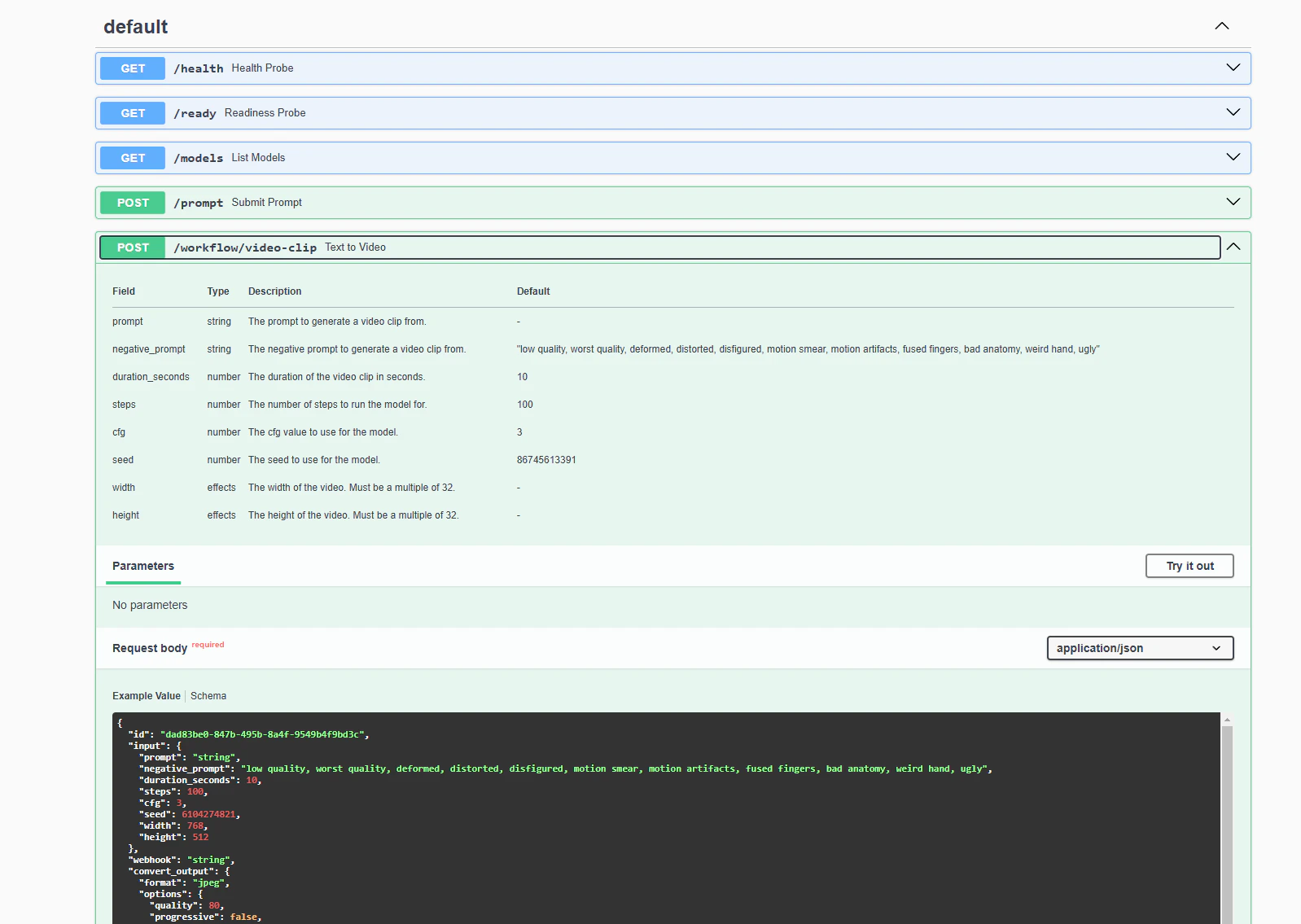Screen dimensions: 1301x924
Task: Collapse the /workflow/video-clip endpoint chevron
Action: click(x=1233, y=247)
